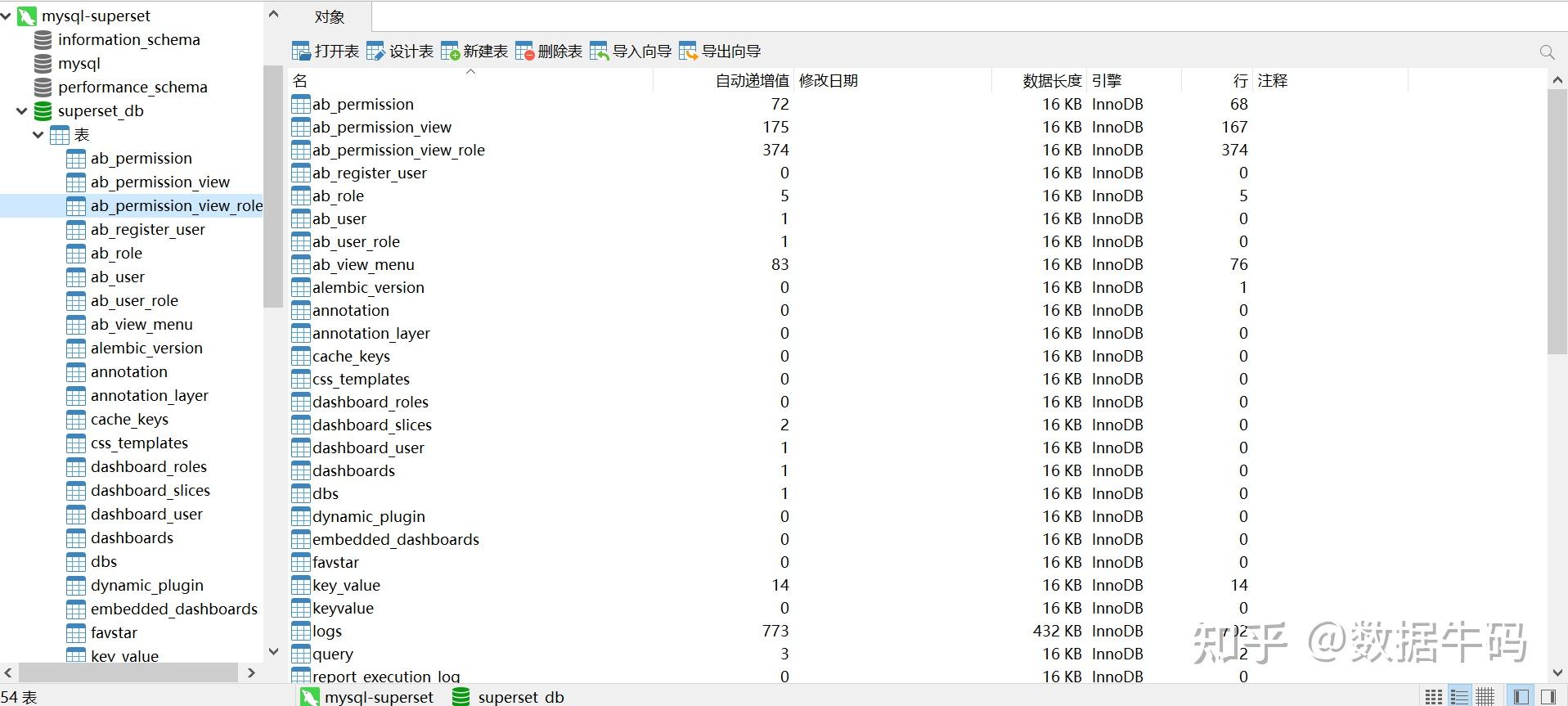Click the table icon of query in the list
The width and height of the screenshot is (1568, 706).
pos(301,654)
